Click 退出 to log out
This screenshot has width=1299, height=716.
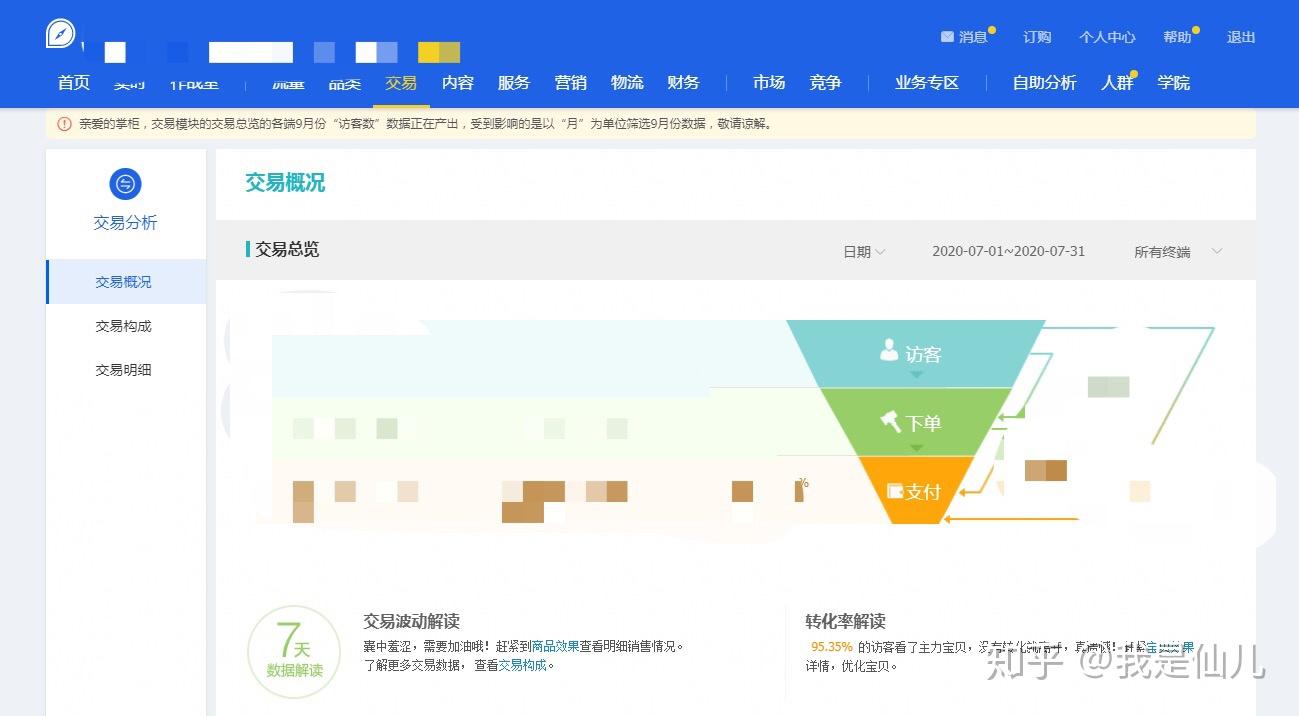pos(1241,37)
